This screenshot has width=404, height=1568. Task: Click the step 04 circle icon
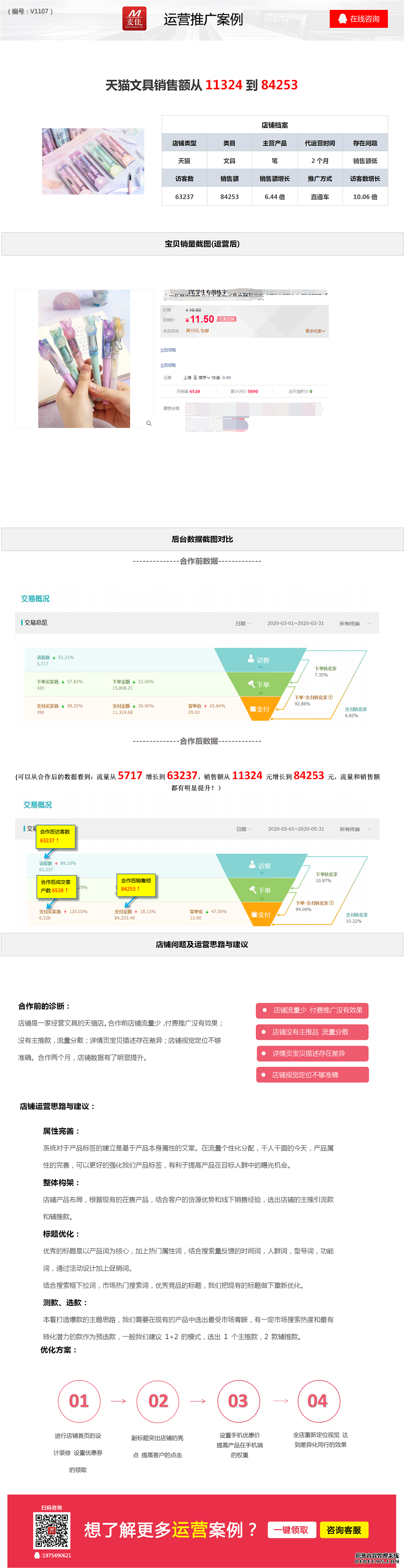point(318,1401)
